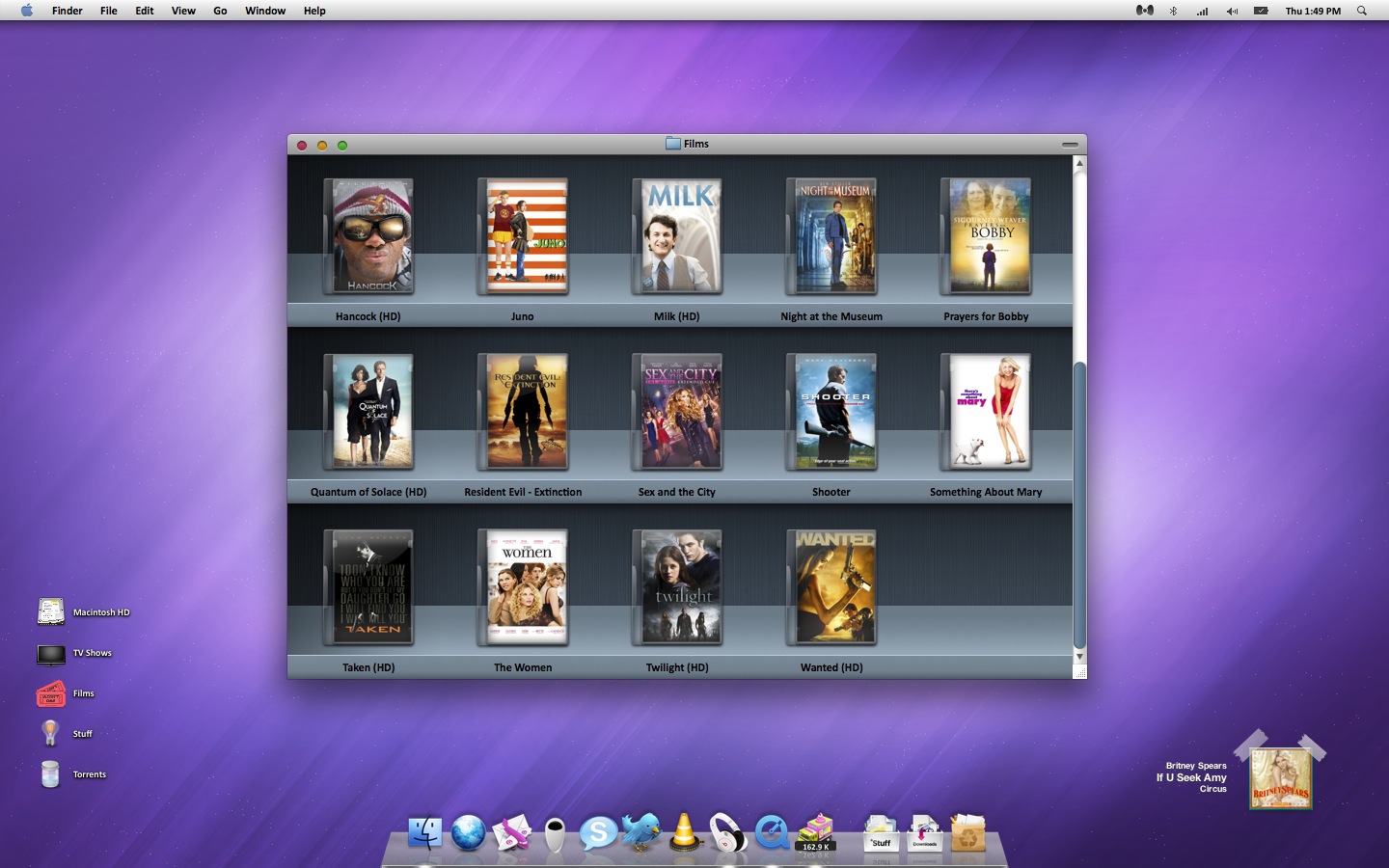The image size is (1389, 868).
Task: Click the Films window vertical scroll thumb
Action: (x=1079, y=504)
